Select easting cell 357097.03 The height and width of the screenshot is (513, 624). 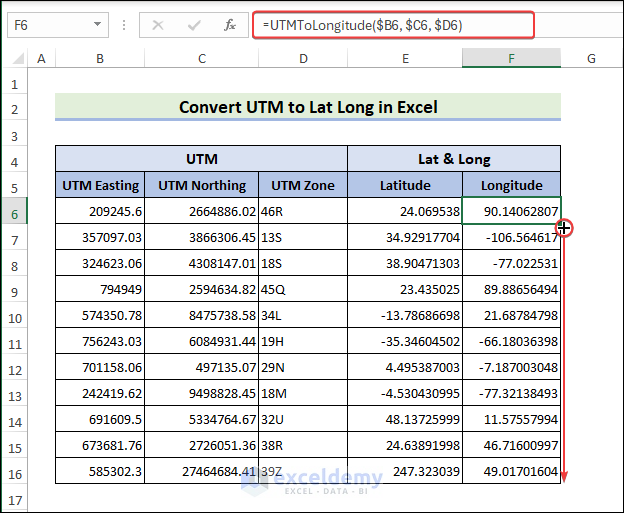pyautogui.click(x=100, y=237)
